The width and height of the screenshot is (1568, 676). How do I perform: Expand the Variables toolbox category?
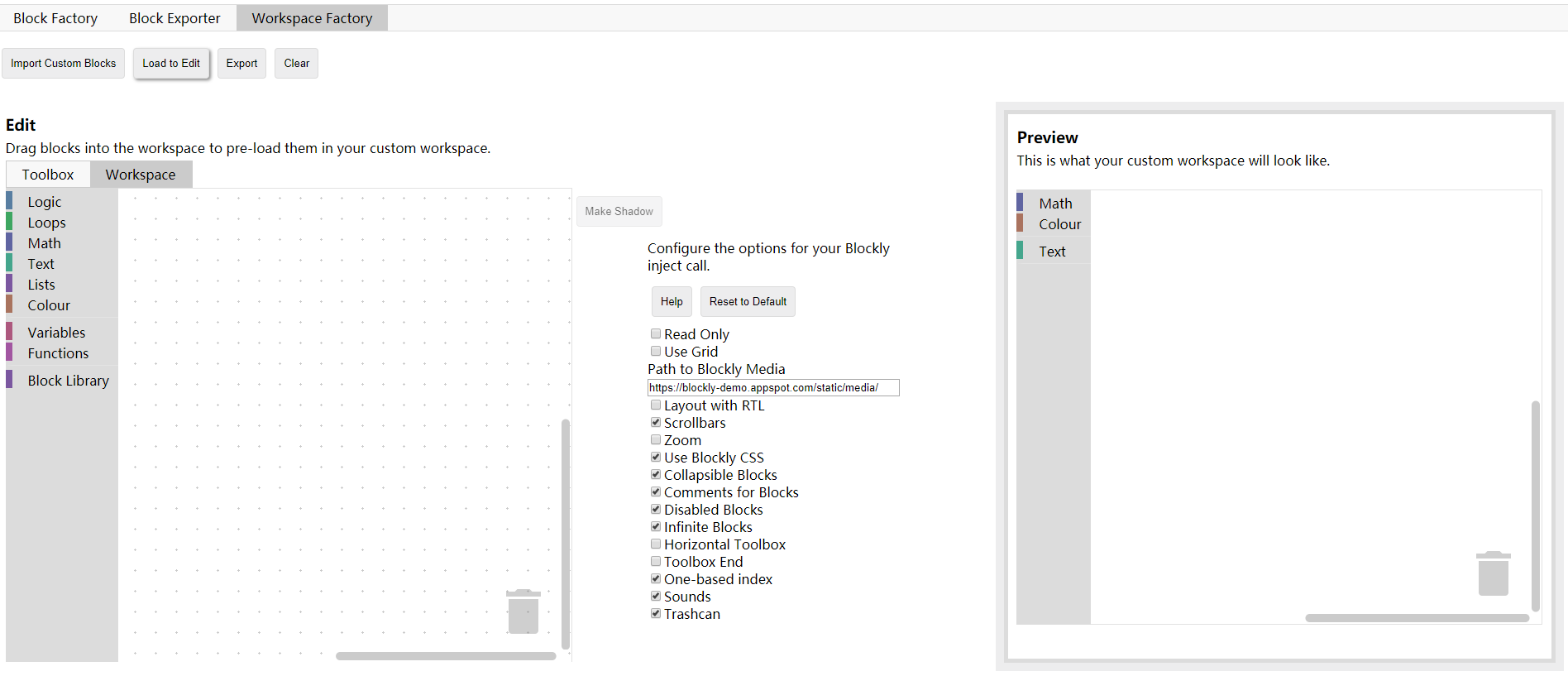coord(56,333)
